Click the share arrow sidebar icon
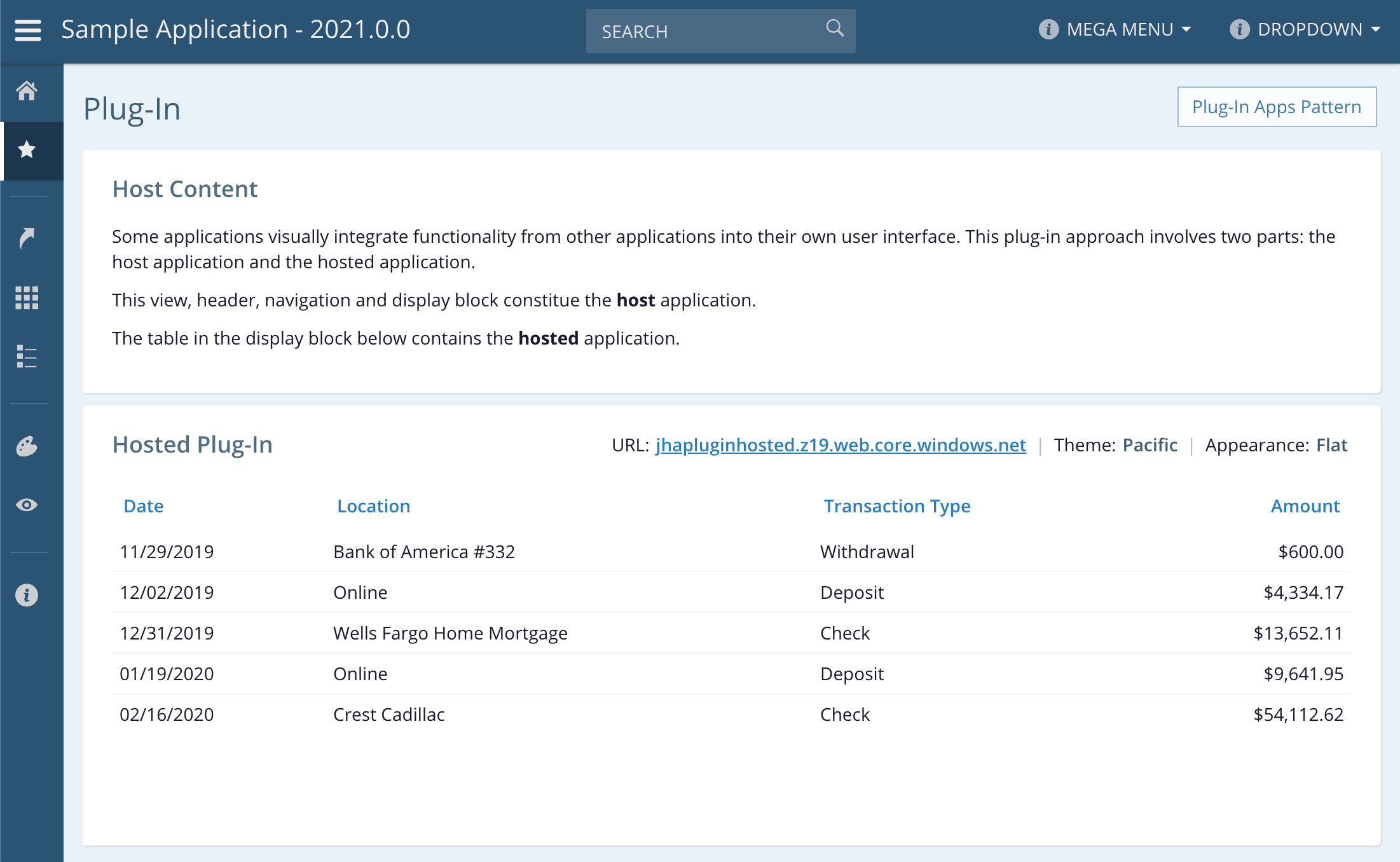This screenshot has height=862, width=1400. 27,238
